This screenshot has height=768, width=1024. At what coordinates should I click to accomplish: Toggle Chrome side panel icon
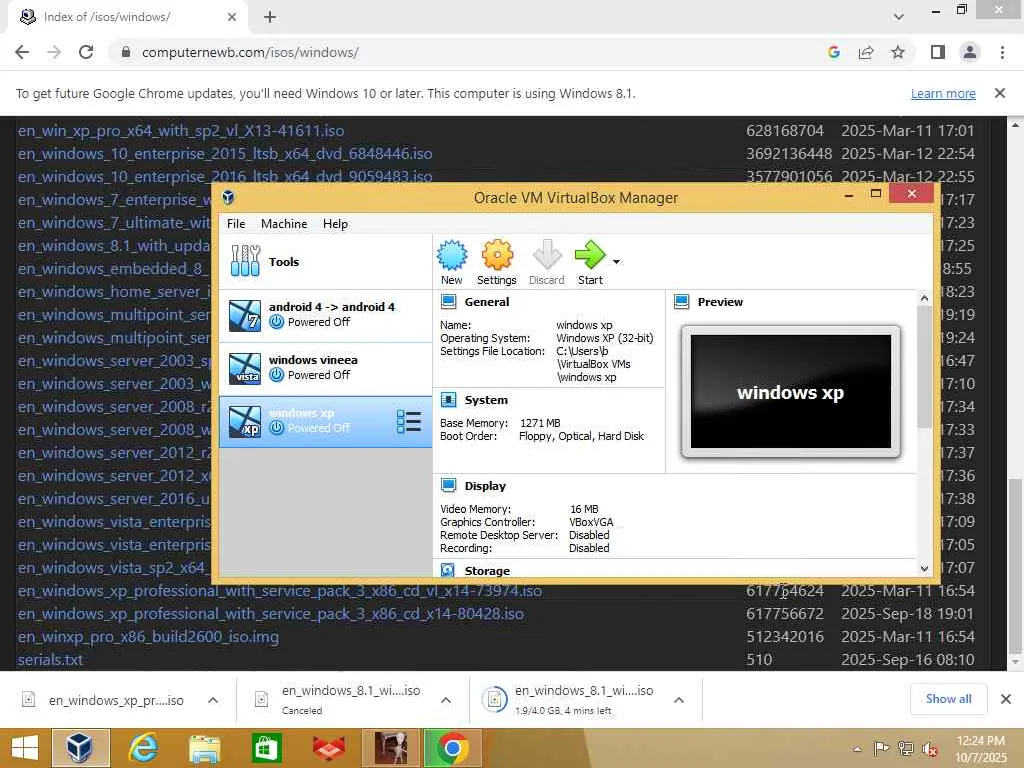(938, 52)
